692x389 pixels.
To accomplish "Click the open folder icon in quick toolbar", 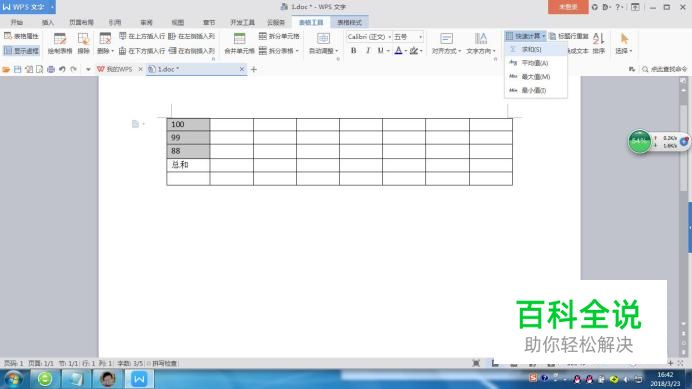I will 6,69.
